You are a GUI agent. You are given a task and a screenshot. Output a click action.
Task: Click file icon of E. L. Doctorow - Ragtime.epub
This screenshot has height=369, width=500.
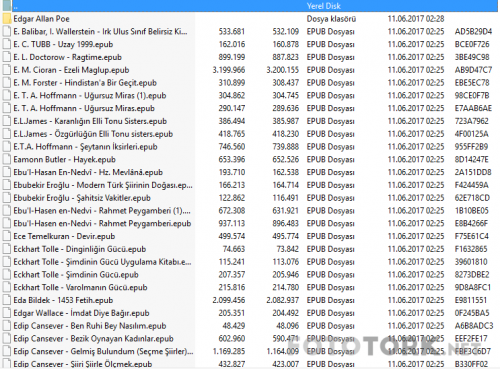(x=7, y=57)
